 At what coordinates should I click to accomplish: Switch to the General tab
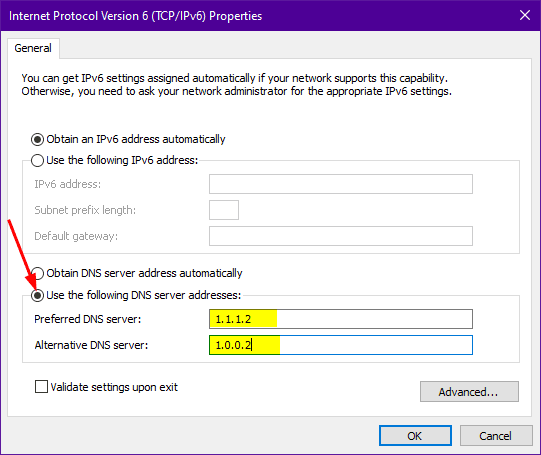33,48
